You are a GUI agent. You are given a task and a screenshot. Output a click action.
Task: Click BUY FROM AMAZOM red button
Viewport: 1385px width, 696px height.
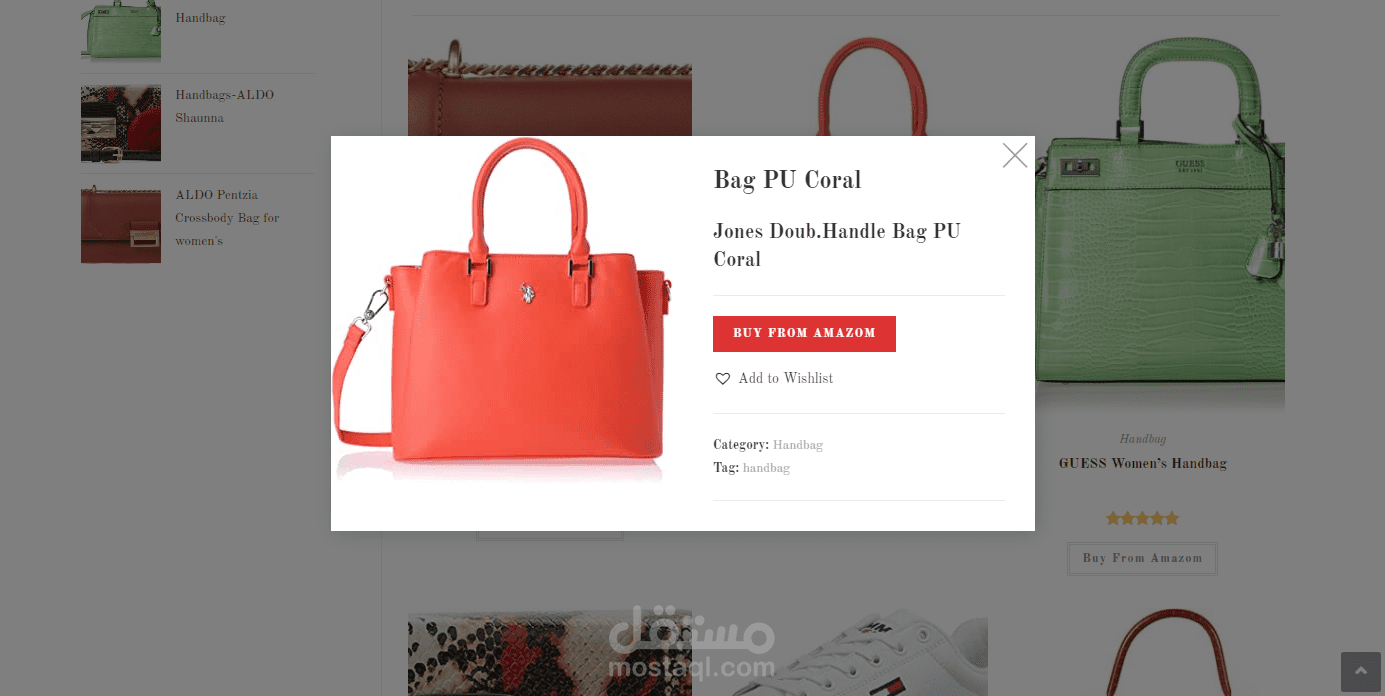[804, 334]
